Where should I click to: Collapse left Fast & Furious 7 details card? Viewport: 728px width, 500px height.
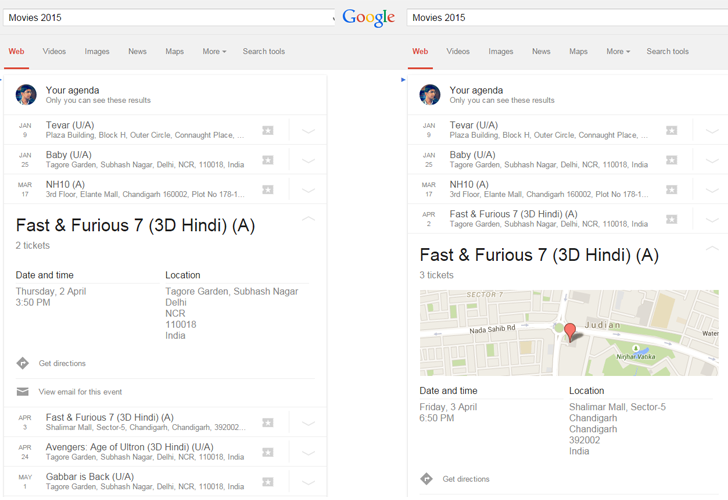click(308, 218)
